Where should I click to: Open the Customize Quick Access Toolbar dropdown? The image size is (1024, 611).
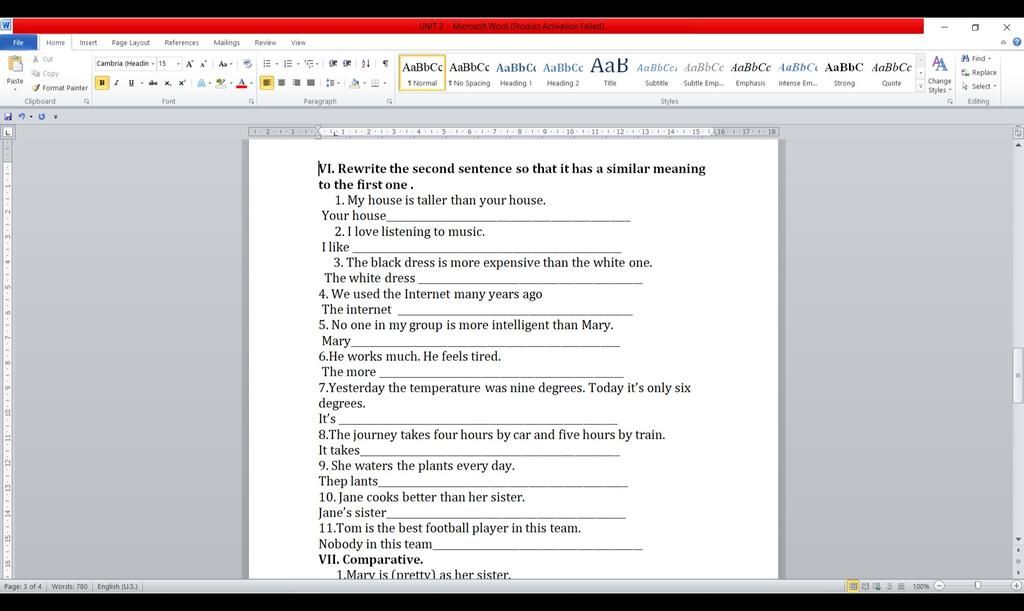56,117
